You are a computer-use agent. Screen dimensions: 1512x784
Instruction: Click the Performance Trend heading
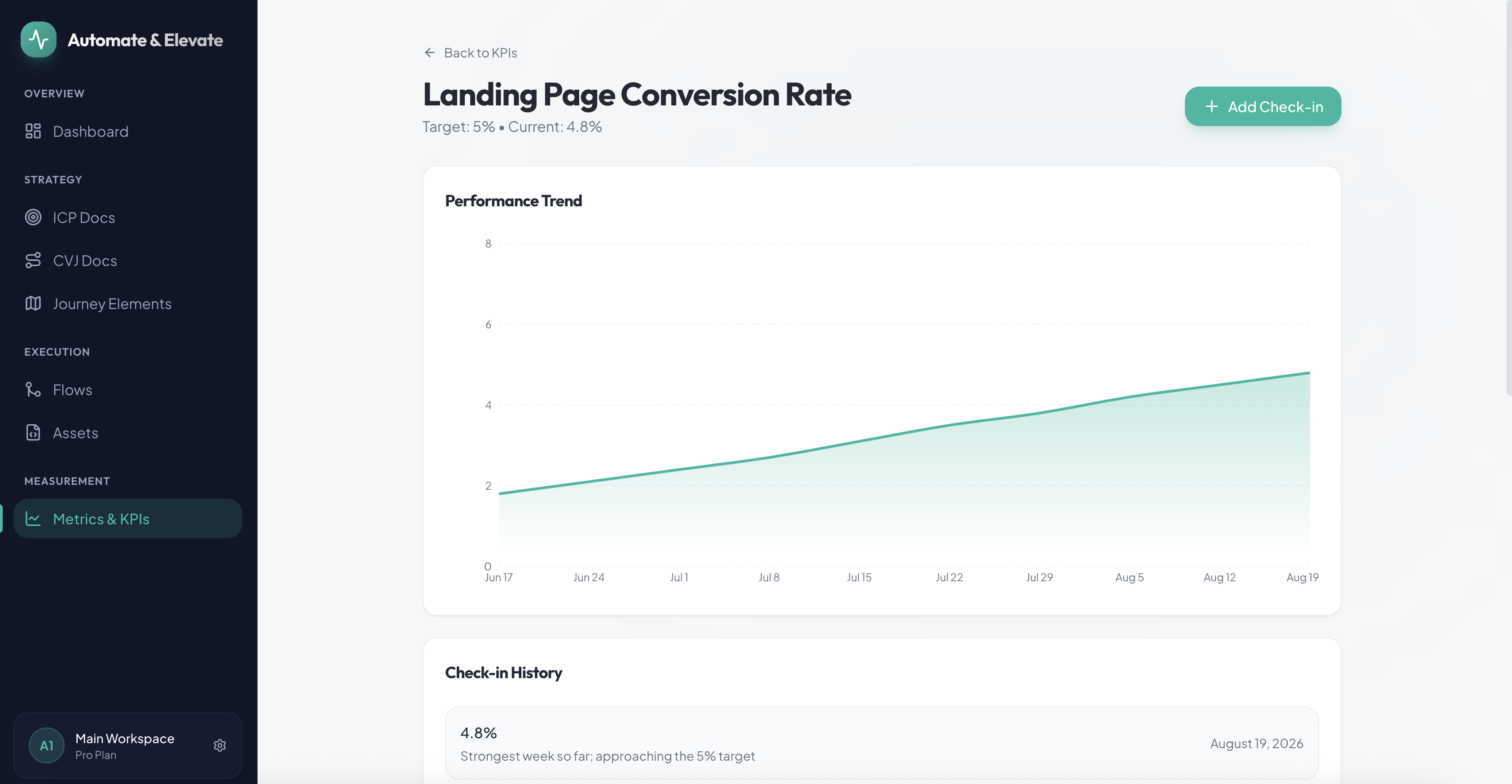click(513, 200)
